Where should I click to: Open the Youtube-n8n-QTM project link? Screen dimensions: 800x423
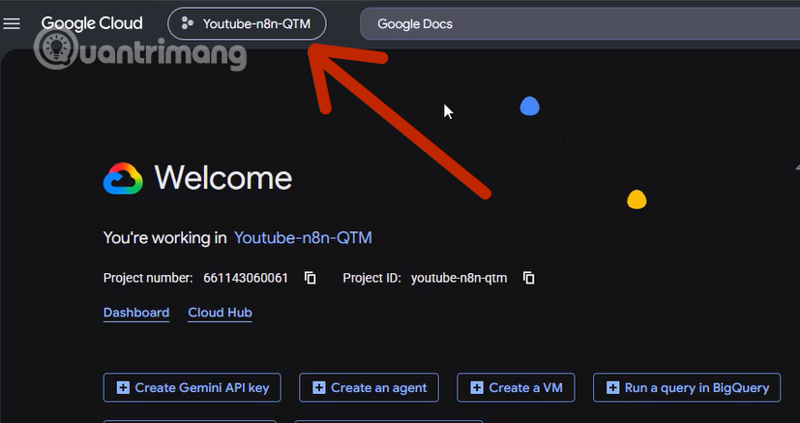pos(303,238)
